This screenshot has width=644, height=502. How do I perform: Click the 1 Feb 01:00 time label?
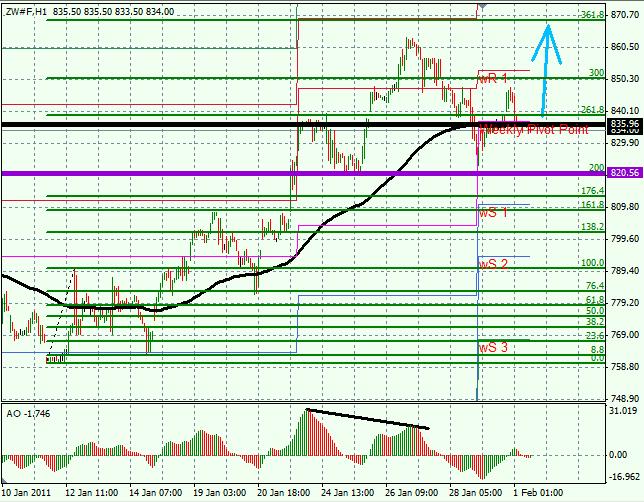coord(538,493)
